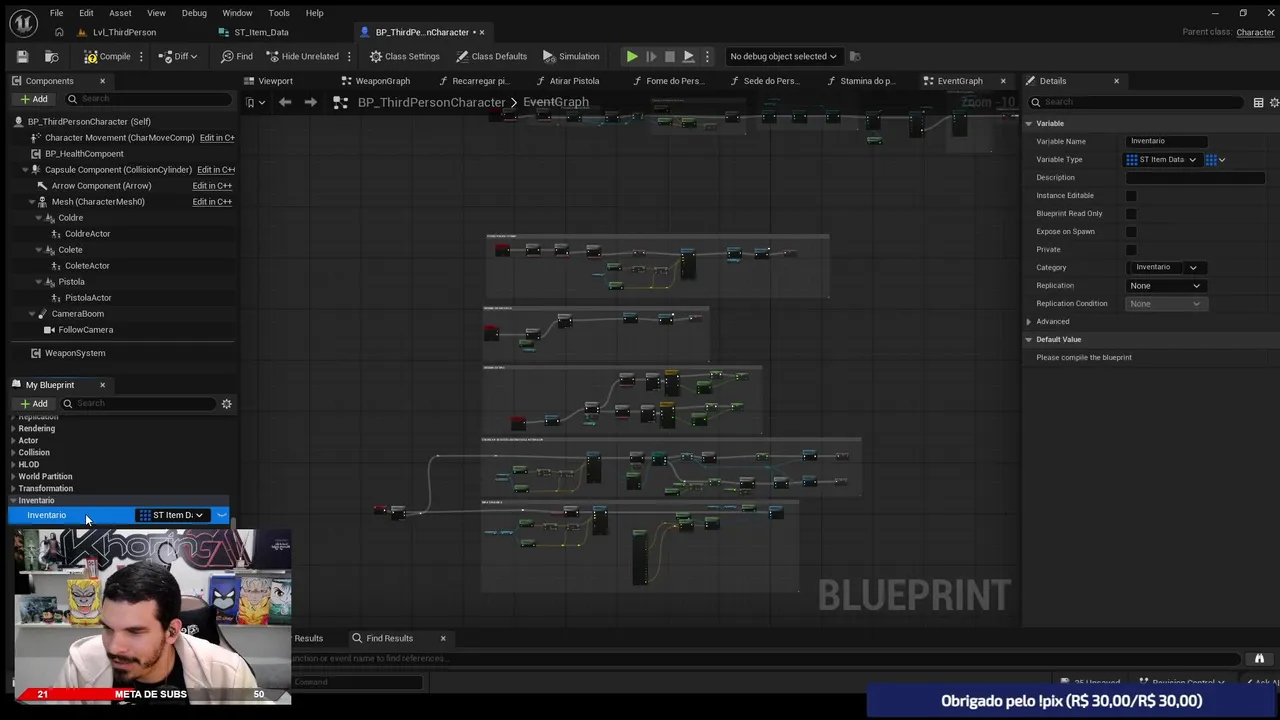Select PistolaActor in the tree

click(88, 298)
